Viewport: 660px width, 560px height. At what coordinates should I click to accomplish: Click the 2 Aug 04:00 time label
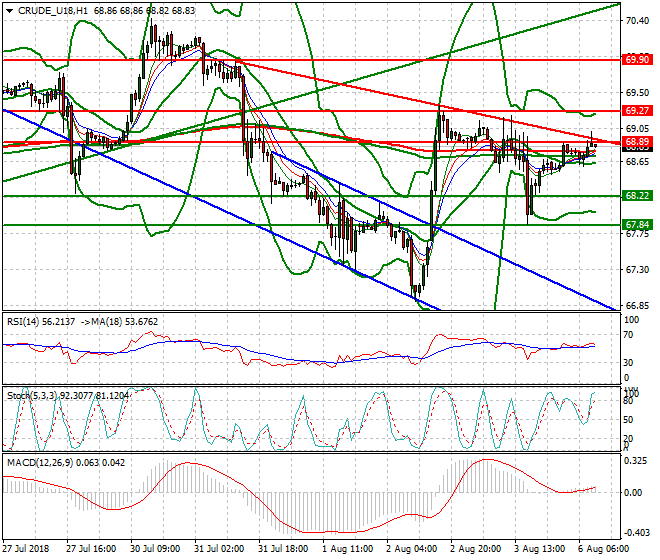412,549
